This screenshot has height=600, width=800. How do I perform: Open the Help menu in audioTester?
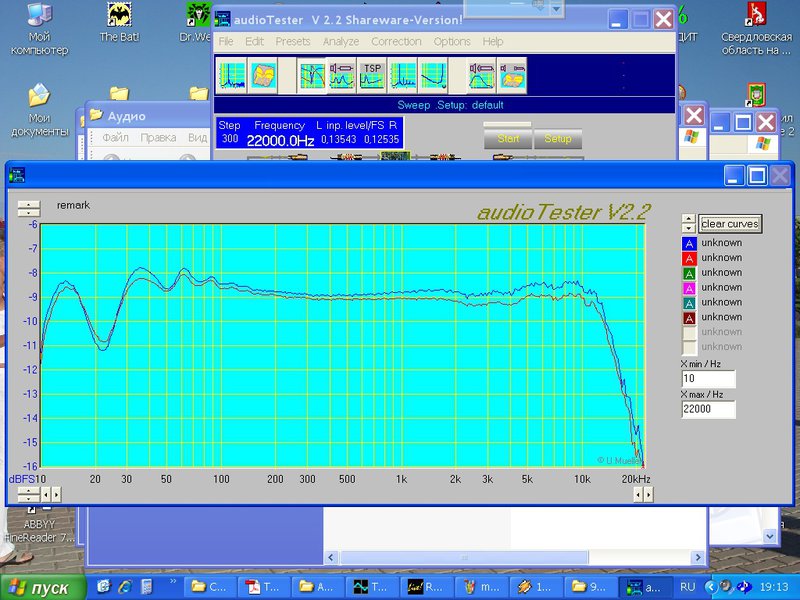tap(493, 41)
